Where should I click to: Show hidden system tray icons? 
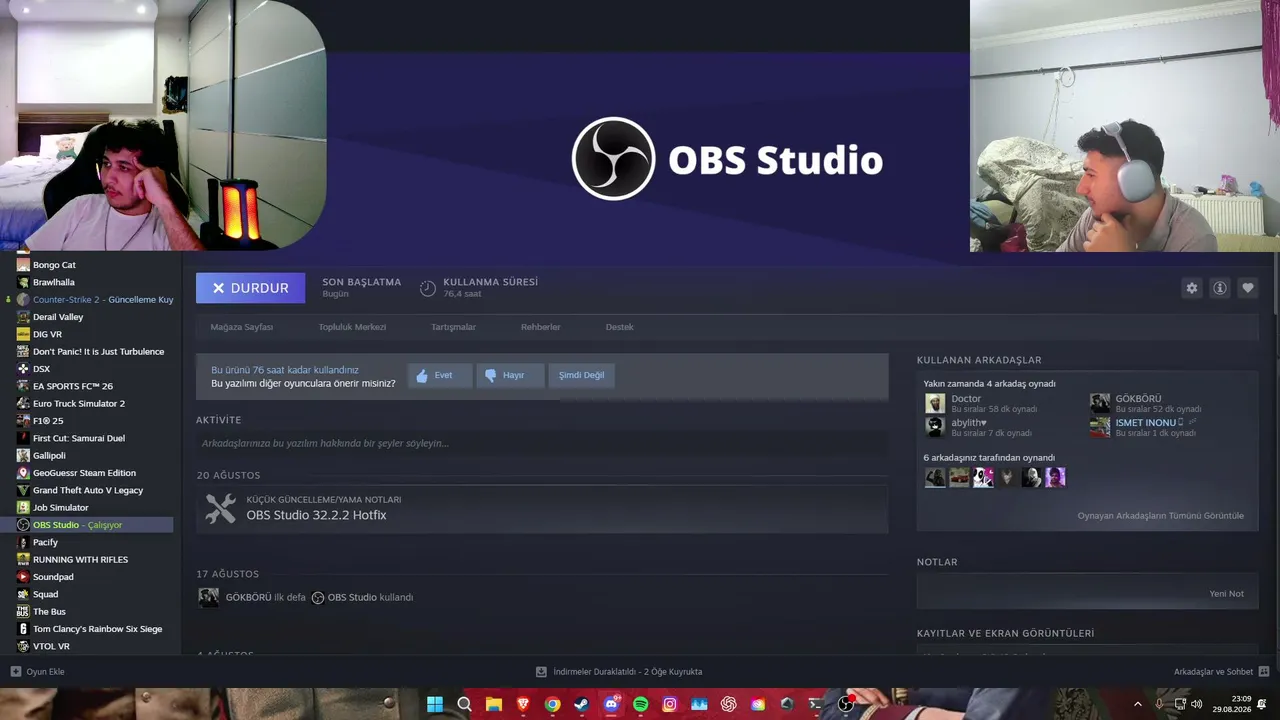pos(1137,704)
